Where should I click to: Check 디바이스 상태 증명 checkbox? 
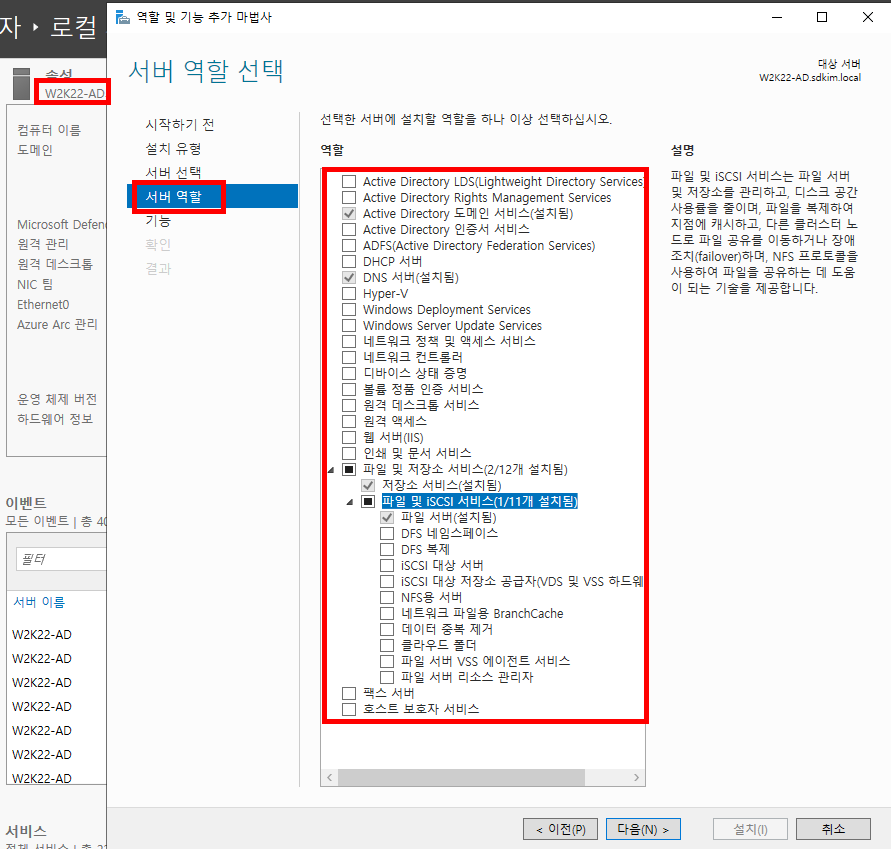349,373
